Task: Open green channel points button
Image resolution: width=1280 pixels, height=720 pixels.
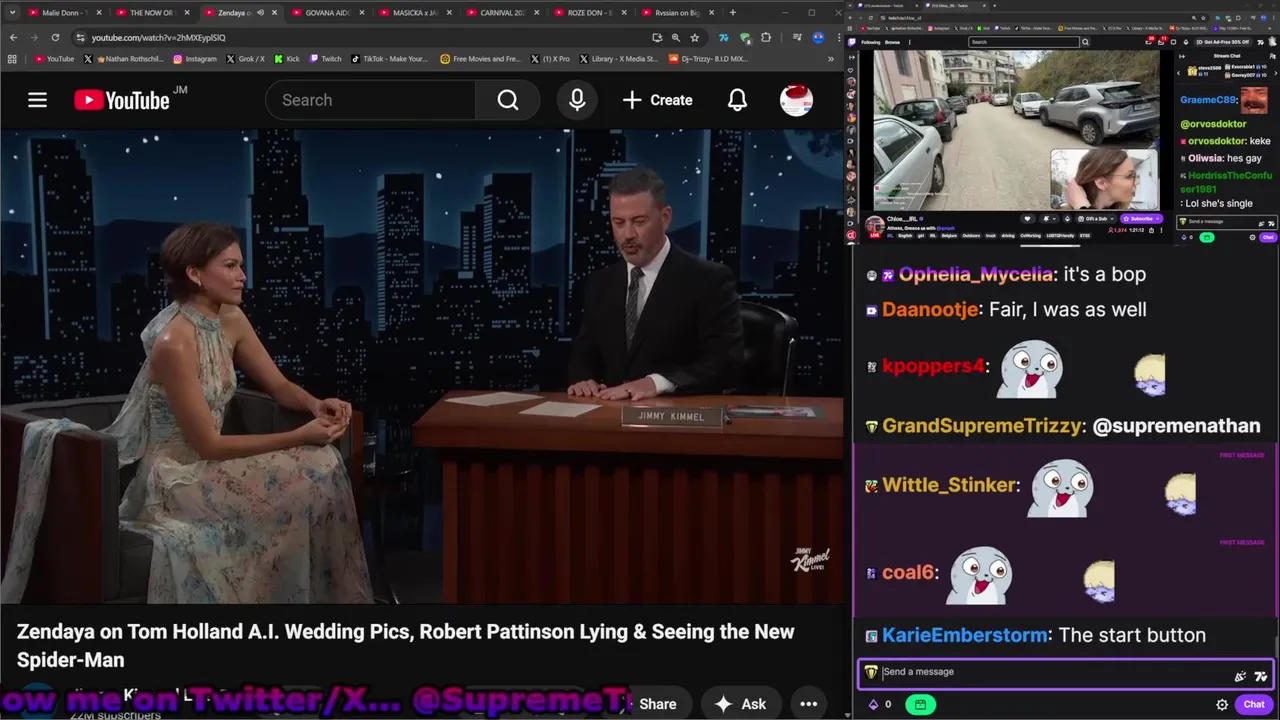Action: pos(920,704)
